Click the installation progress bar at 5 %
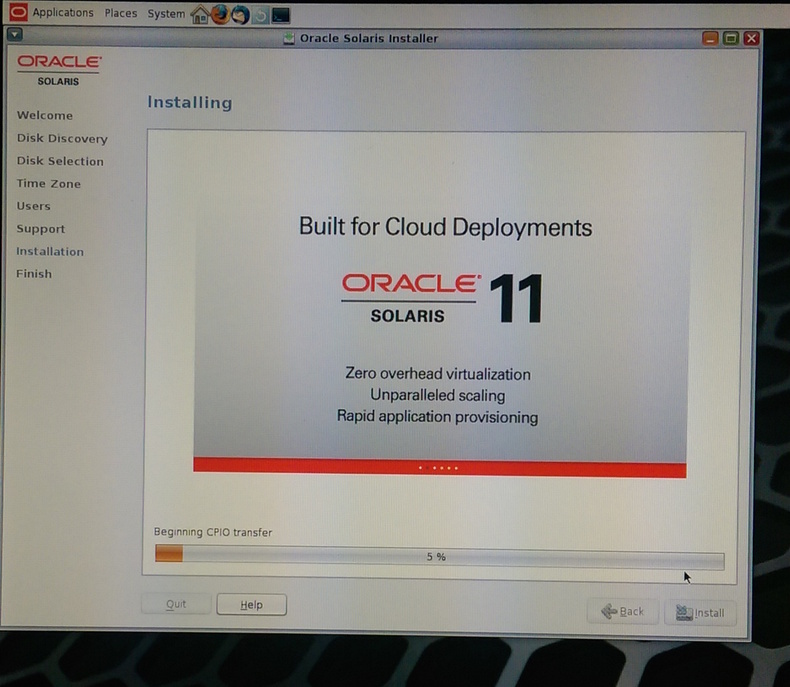This screenshot has height=687, width=790. pos(439,557)
